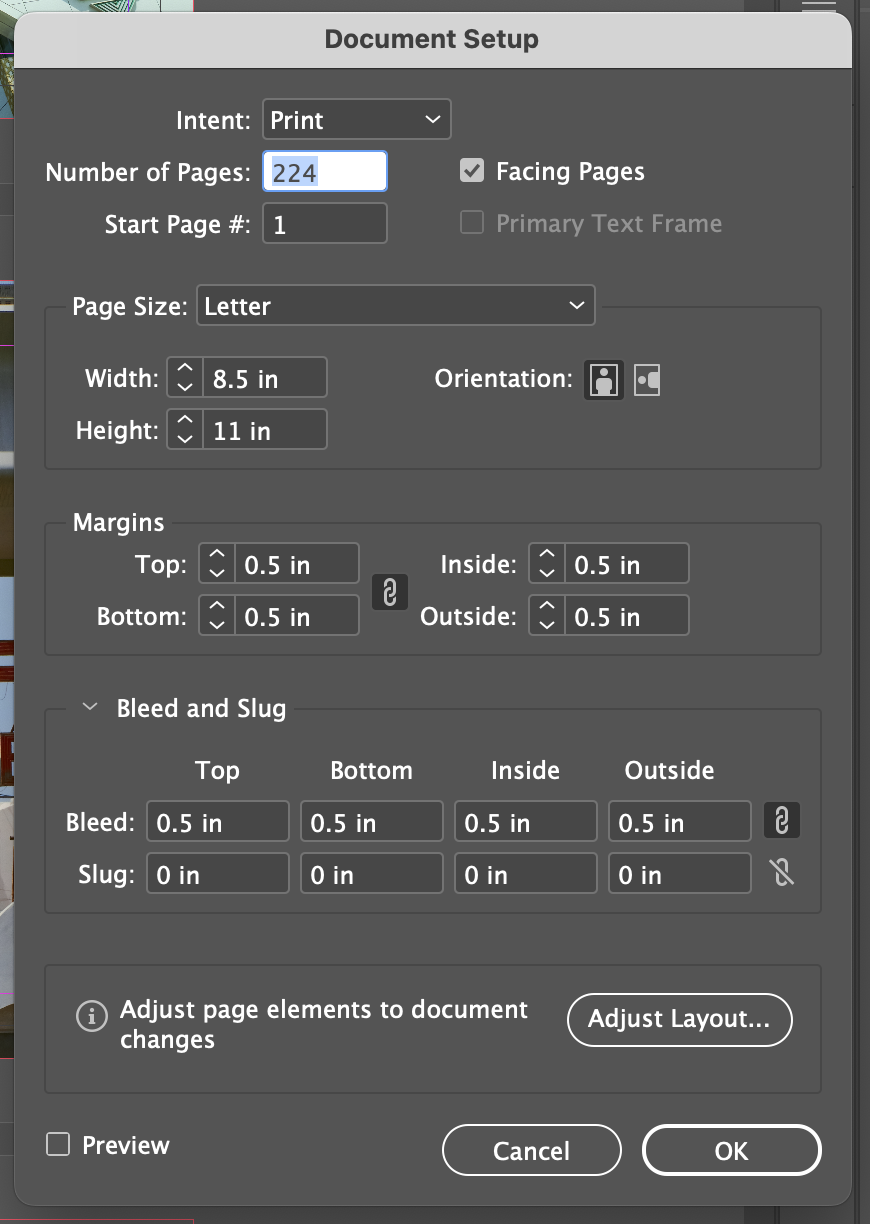This screenshot has width=870, height=1224.
Task: Toggle the bleed values link icon
Action: click(x=782, y=820)
